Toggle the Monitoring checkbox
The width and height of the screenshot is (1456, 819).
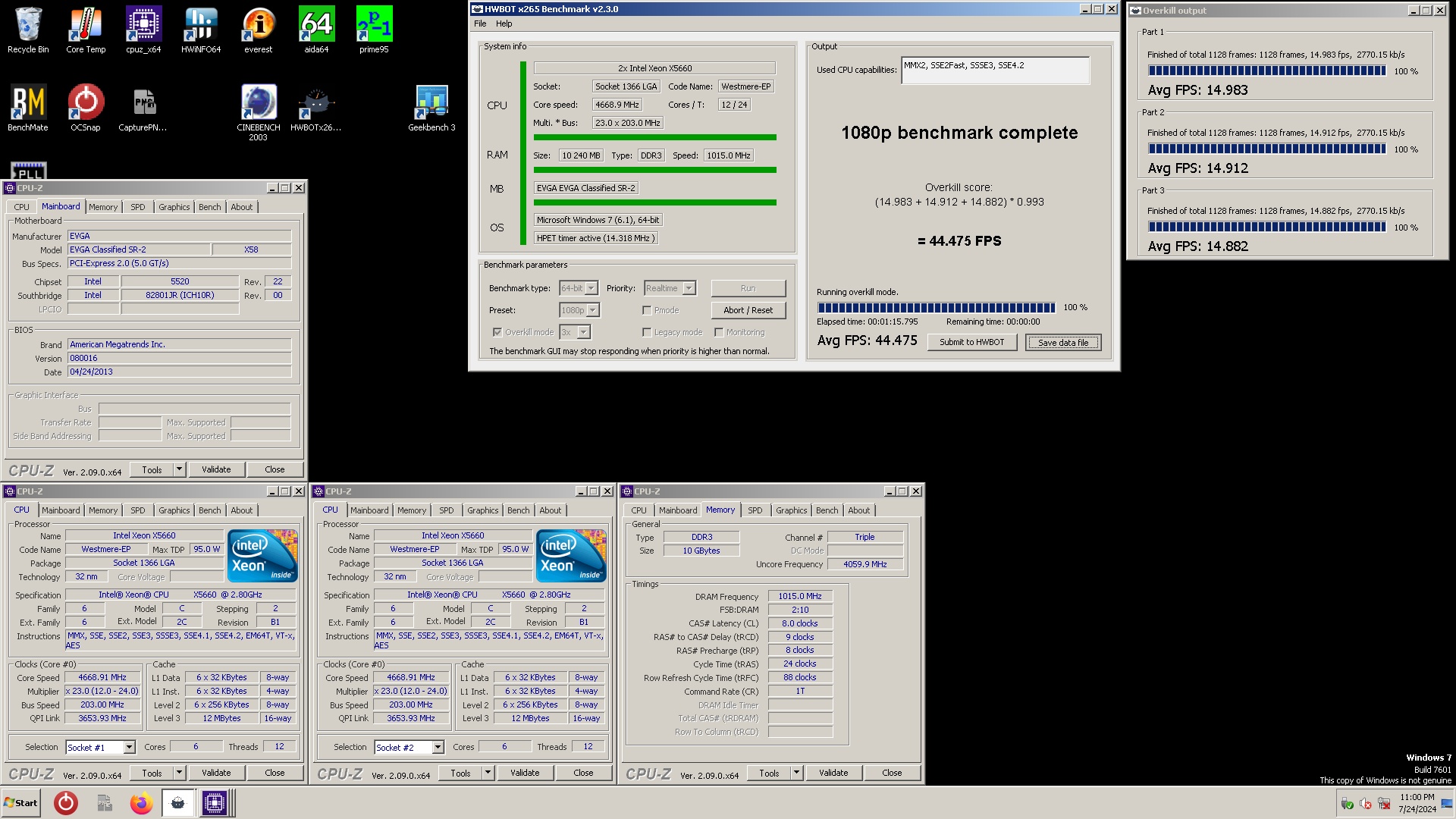719,332
